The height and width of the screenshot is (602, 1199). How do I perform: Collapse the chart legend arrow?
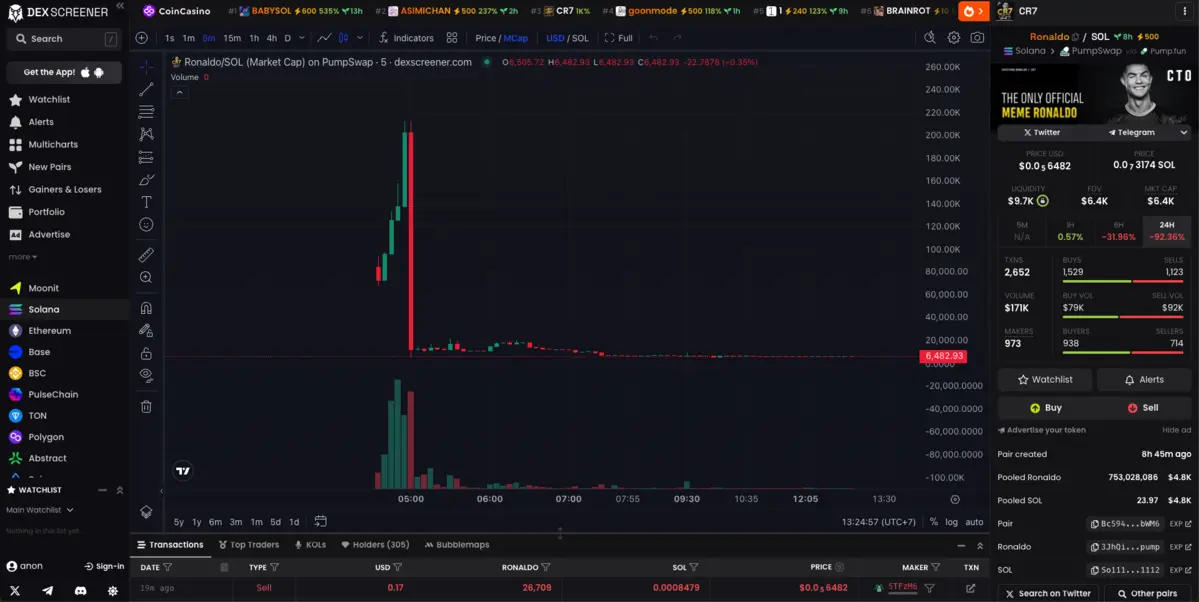coord(179,93)
